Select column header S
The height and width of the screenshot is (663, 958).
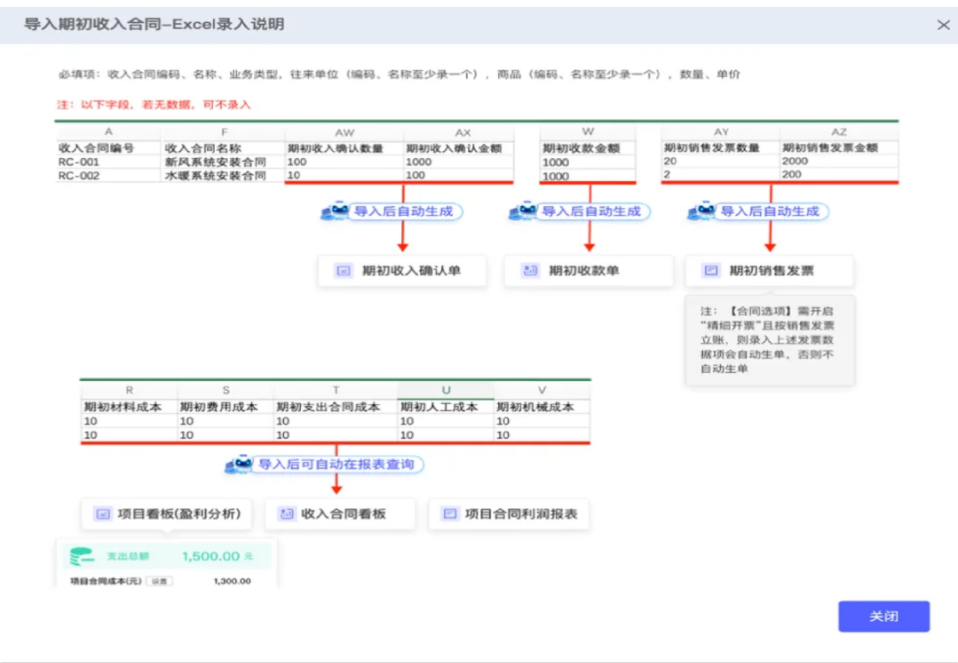coord(225,390)
